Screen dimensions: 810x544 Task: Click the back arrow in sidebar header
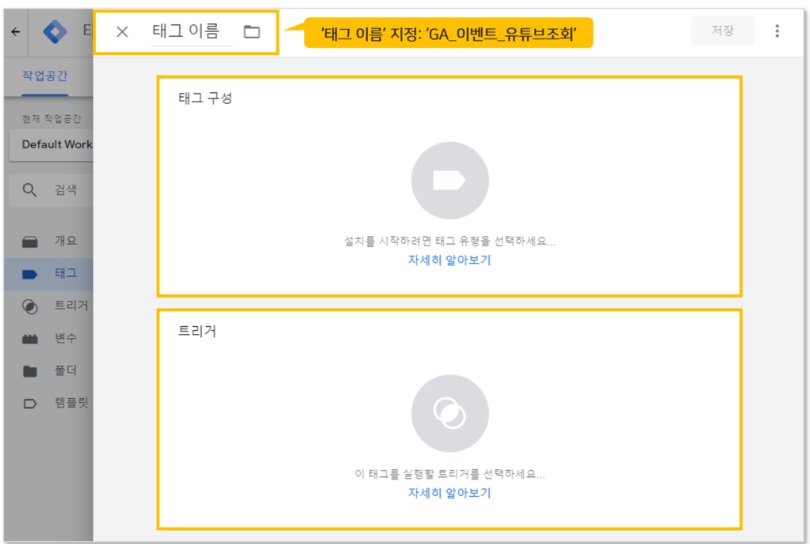[x=15, y=32]
